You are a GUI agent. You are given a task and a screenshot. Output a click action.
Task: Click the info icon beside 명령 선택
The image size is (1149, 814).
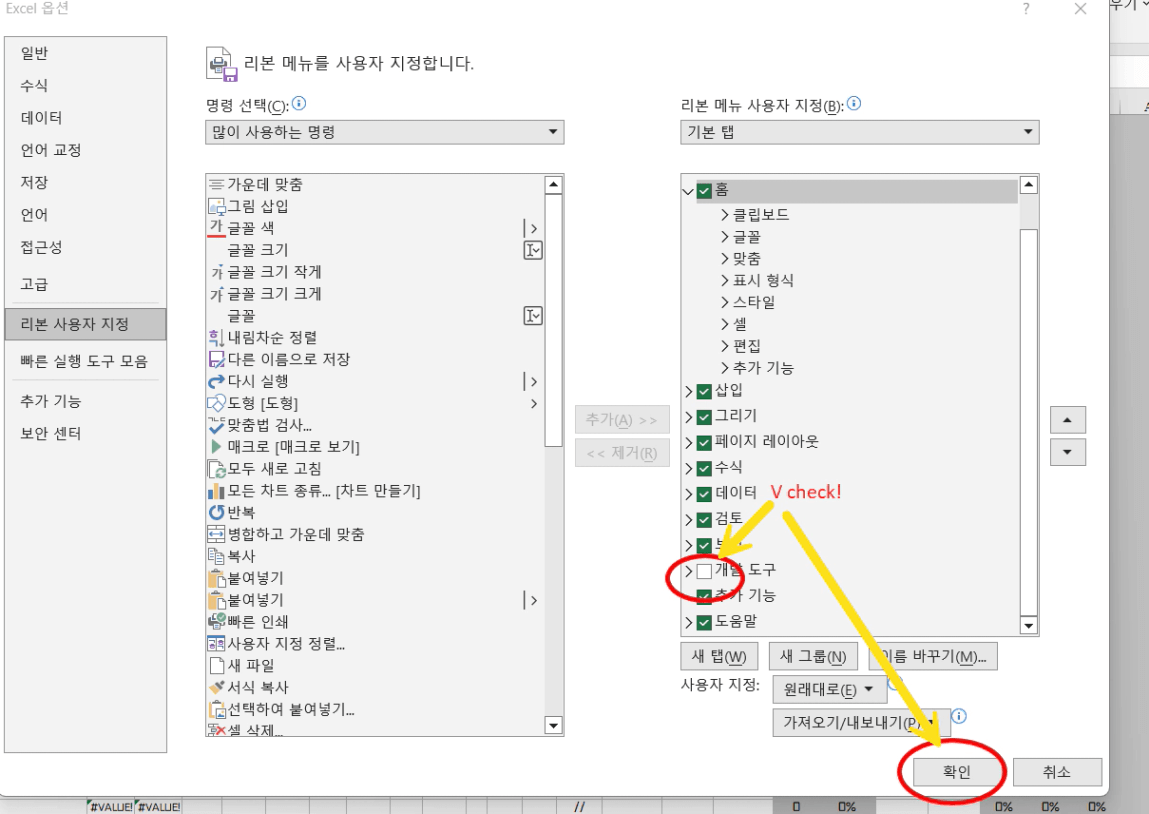299,103
